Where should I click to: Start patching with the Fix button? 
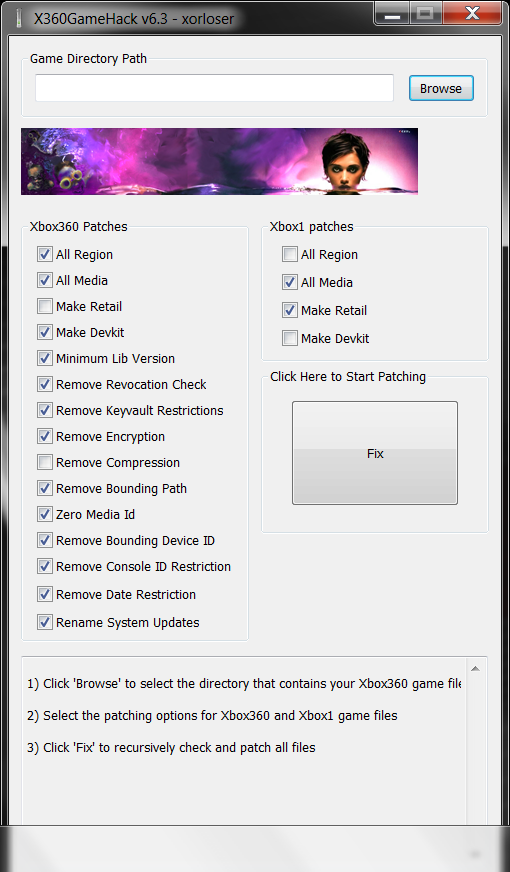[x=375, y=453]
